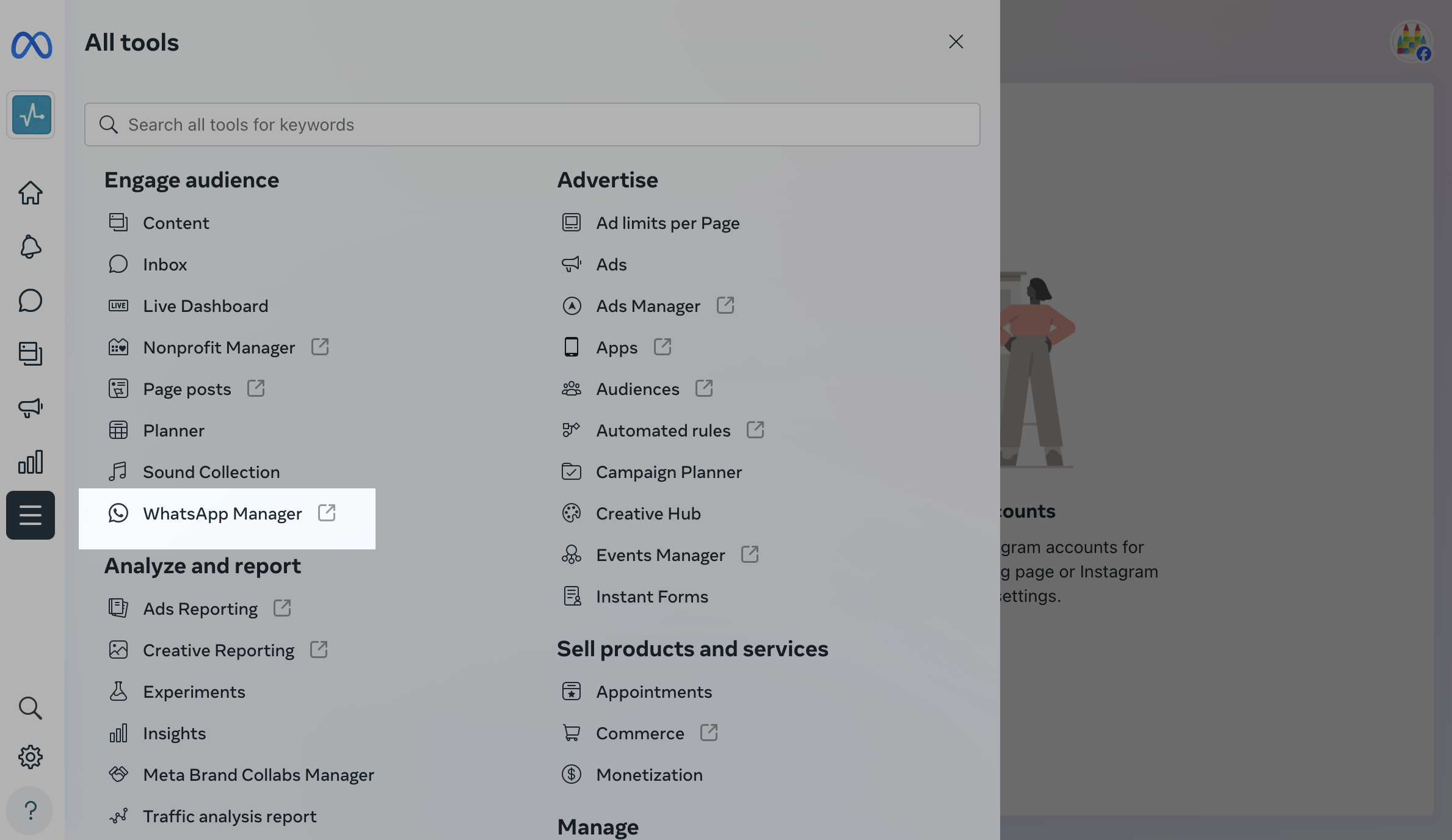This screenshot has width=1452, height=840.
Task: Open Meta Brand Collabs Manager
Action: [258, 775]
